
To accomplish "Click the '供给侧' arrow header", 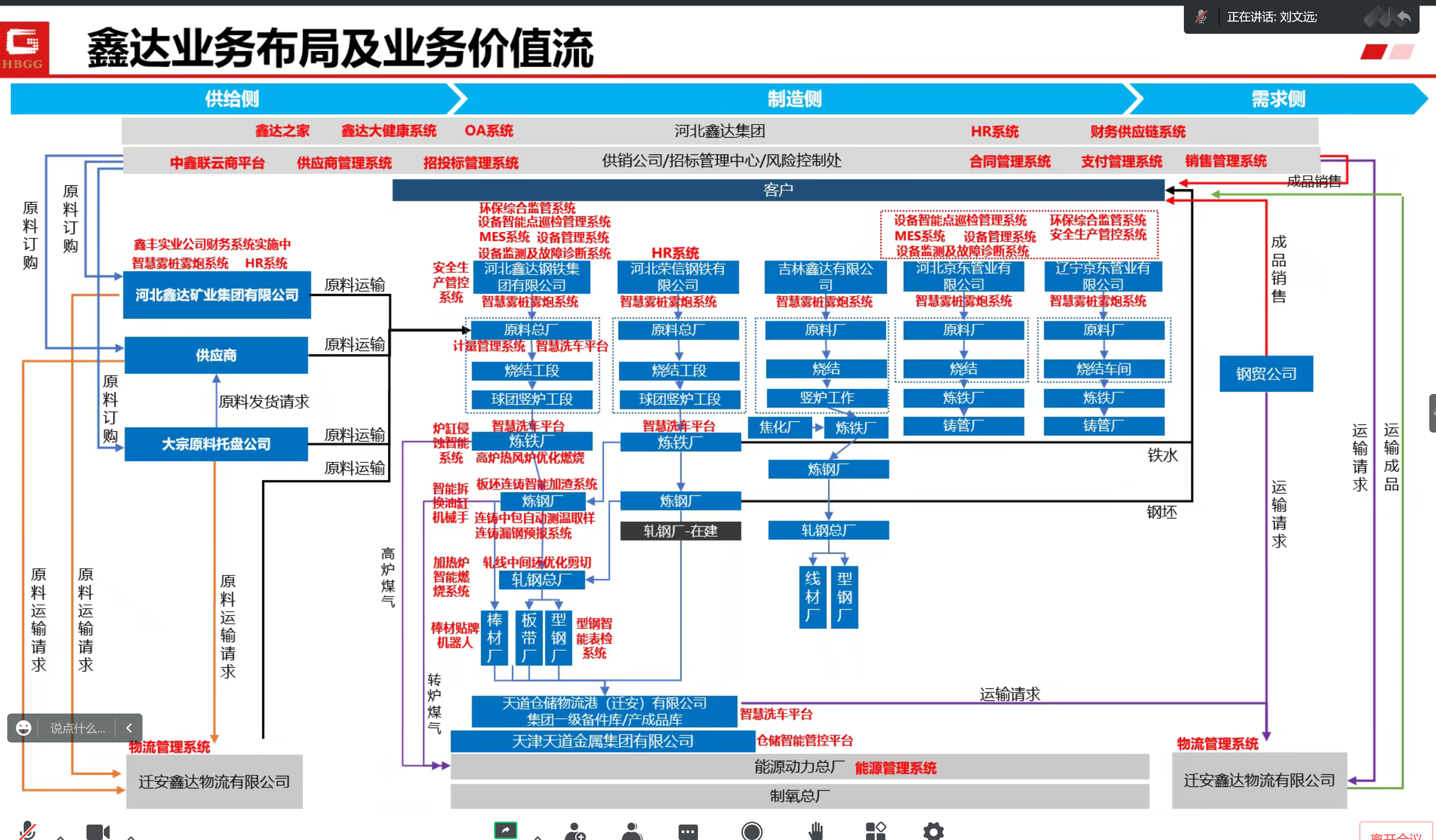I will click(x=231, y=98).
